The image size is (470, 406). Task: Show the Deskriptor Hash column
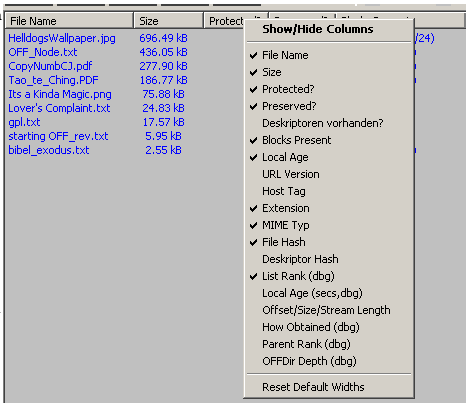tap(328, 259)
